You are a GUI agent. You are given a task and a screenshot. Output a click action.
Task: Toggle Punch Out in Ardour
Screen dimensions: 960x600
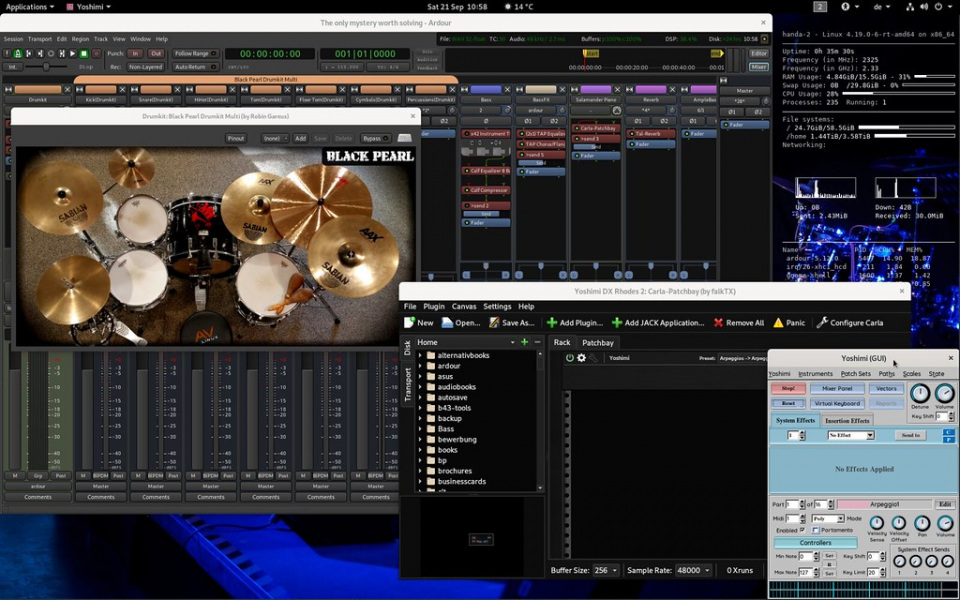[x=156, y=53]
